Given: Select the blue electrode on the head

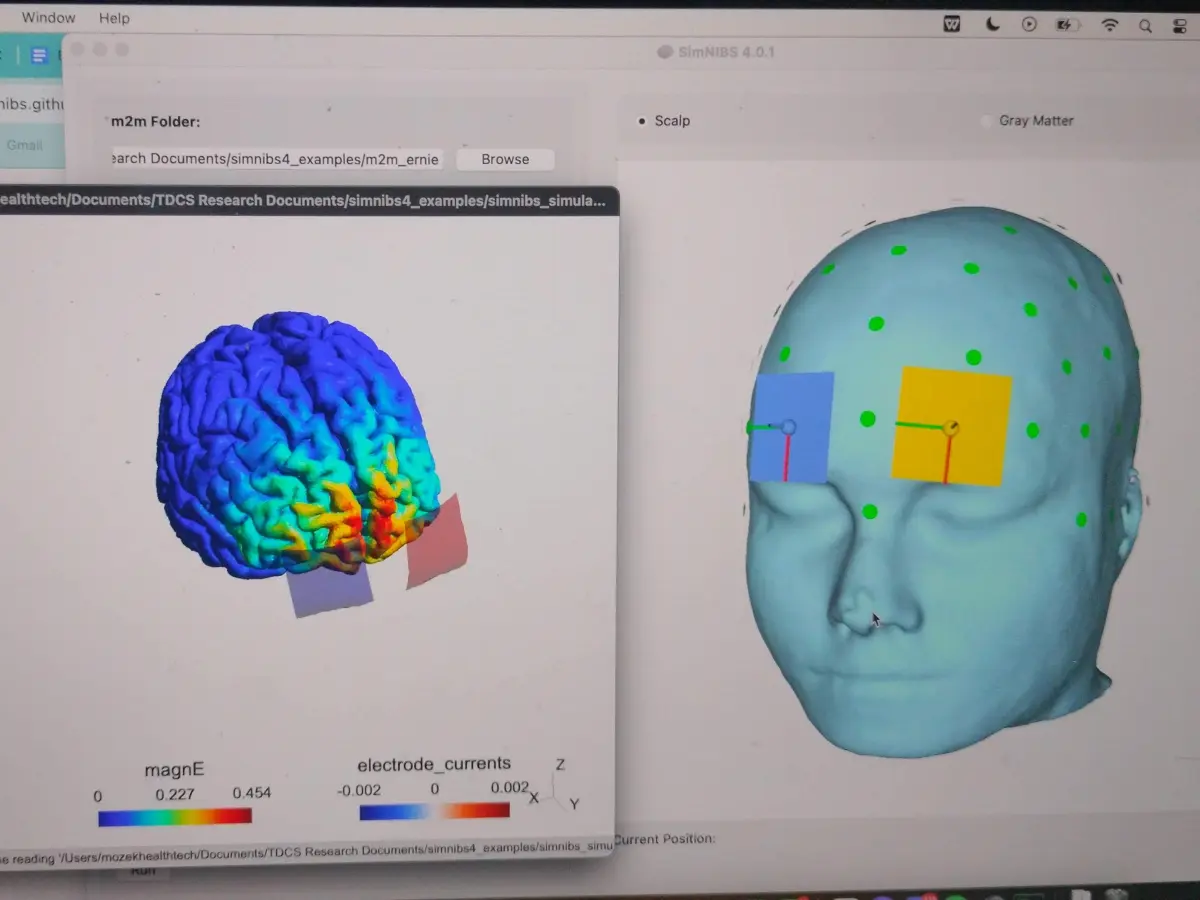Looking at the screenshot, I should (x=792, y=427).
